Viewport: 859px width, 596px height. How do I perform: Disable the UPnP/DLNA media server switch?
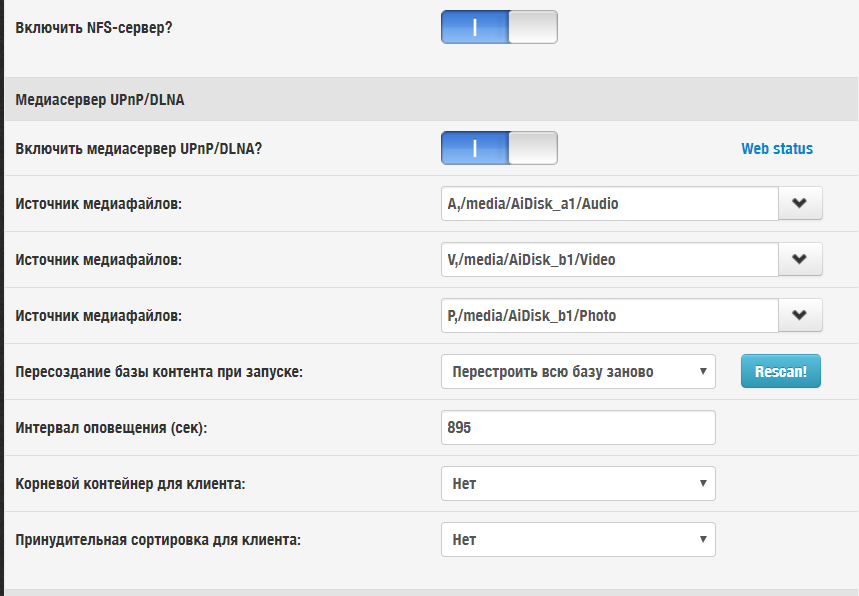(499, 148)
